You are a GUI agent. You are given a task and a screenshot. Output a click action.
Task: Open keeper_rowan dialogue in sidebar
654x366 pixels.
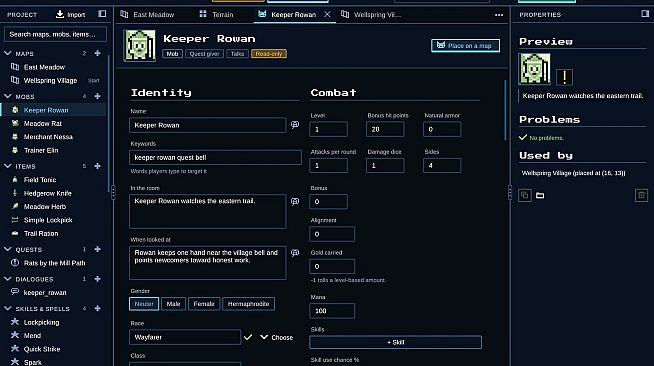pos(45,293)
